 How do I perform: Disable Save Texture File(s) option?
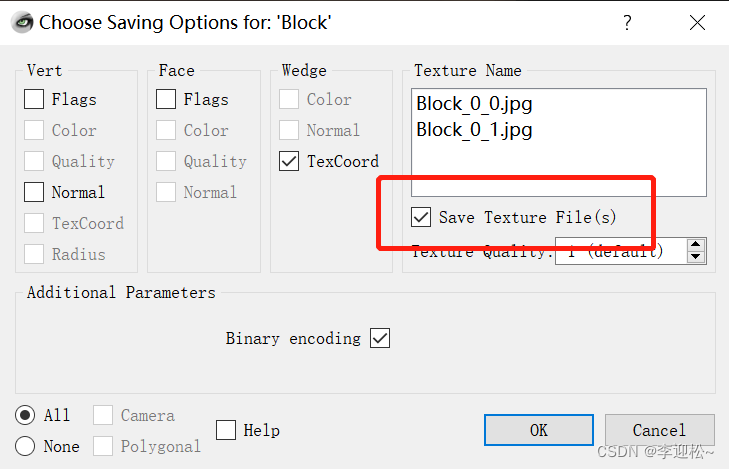(x=422, y=217)
